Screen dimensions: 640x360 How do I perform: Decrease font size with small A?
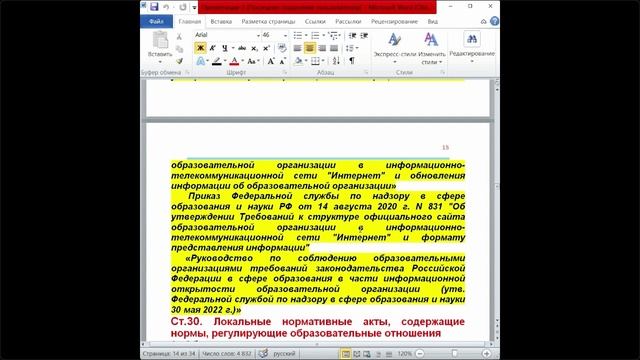tap(282, 62)
